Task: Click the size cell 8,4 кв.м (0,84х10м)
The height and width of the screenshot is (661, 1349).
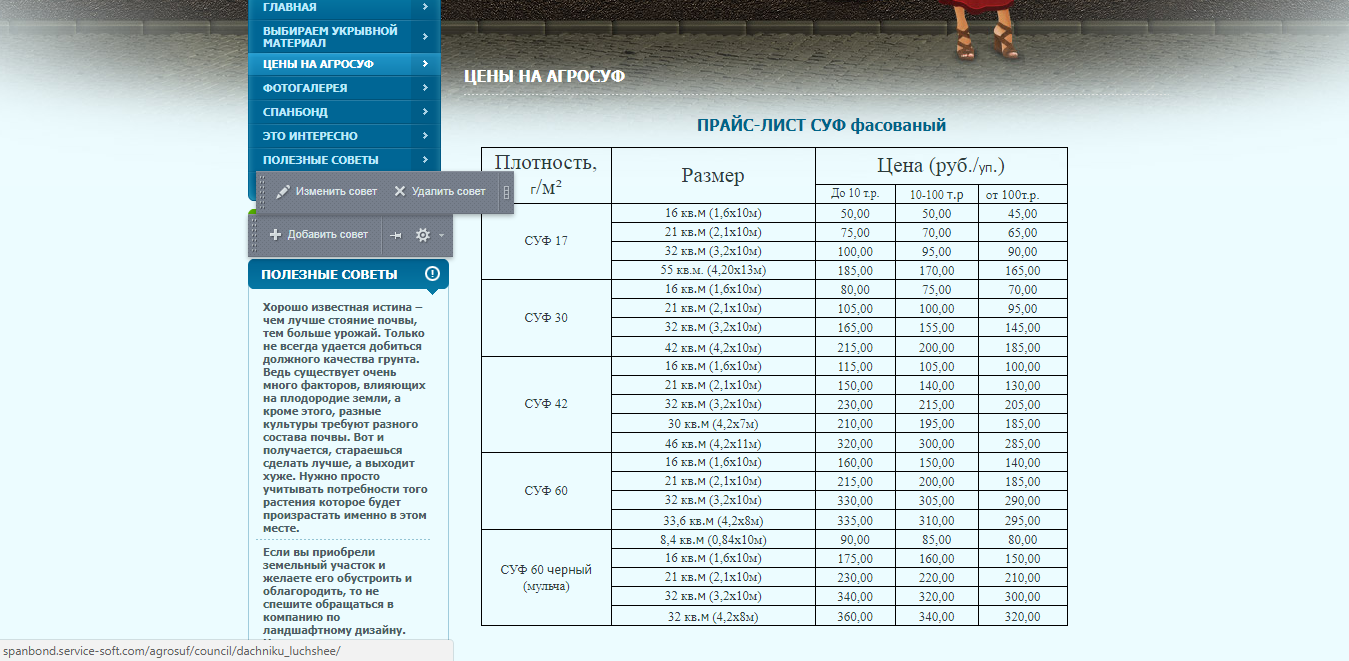Action: pyautogui.click(x=713, y=539)
